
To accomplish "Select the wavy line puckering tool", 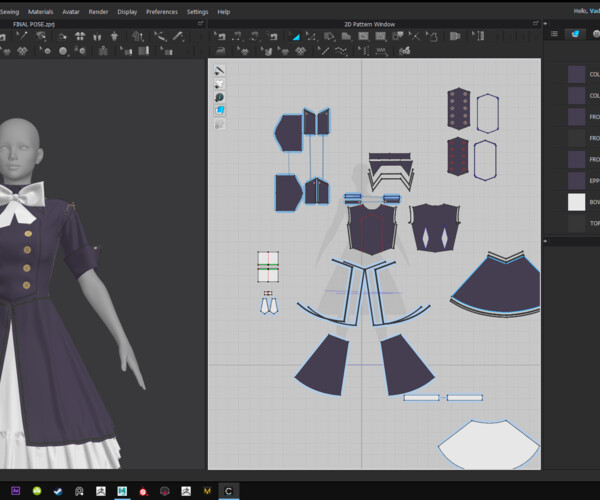I will click(341, 50).
